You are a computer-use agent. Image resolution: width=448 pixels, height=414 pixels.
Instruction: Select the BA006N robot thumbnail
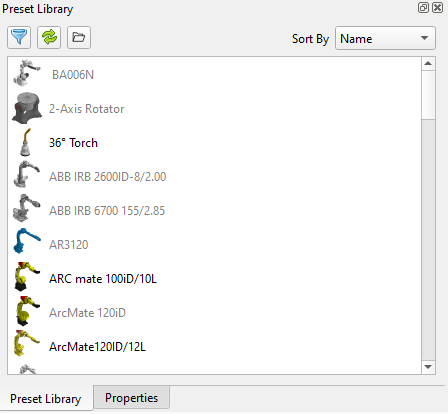pyautogui.click(x=27, y=73)
